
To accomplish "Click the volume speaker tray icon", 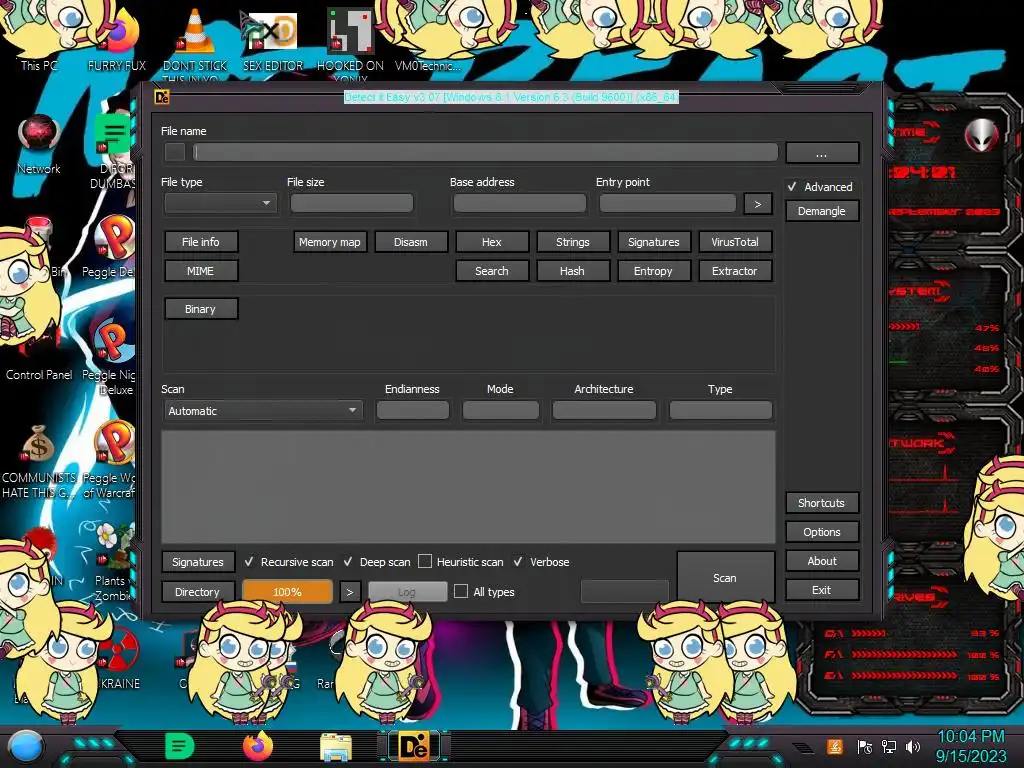I will (913, 746).
